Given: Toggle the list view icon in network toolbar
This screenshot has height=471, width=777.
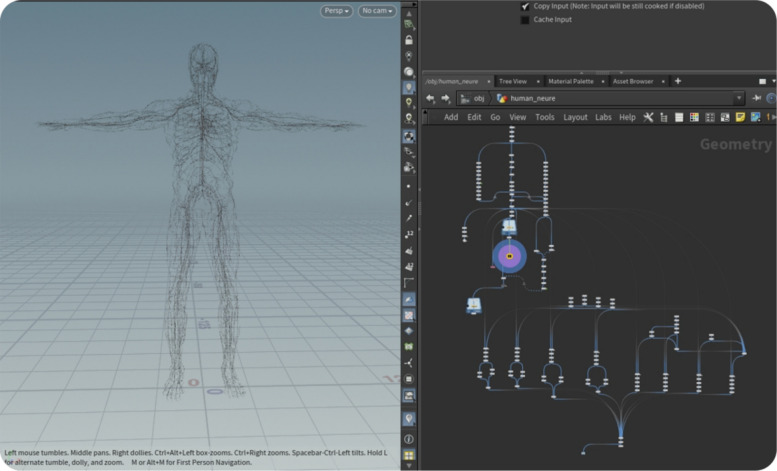Looking at the screenshot, I should click(x=679, y=117).
